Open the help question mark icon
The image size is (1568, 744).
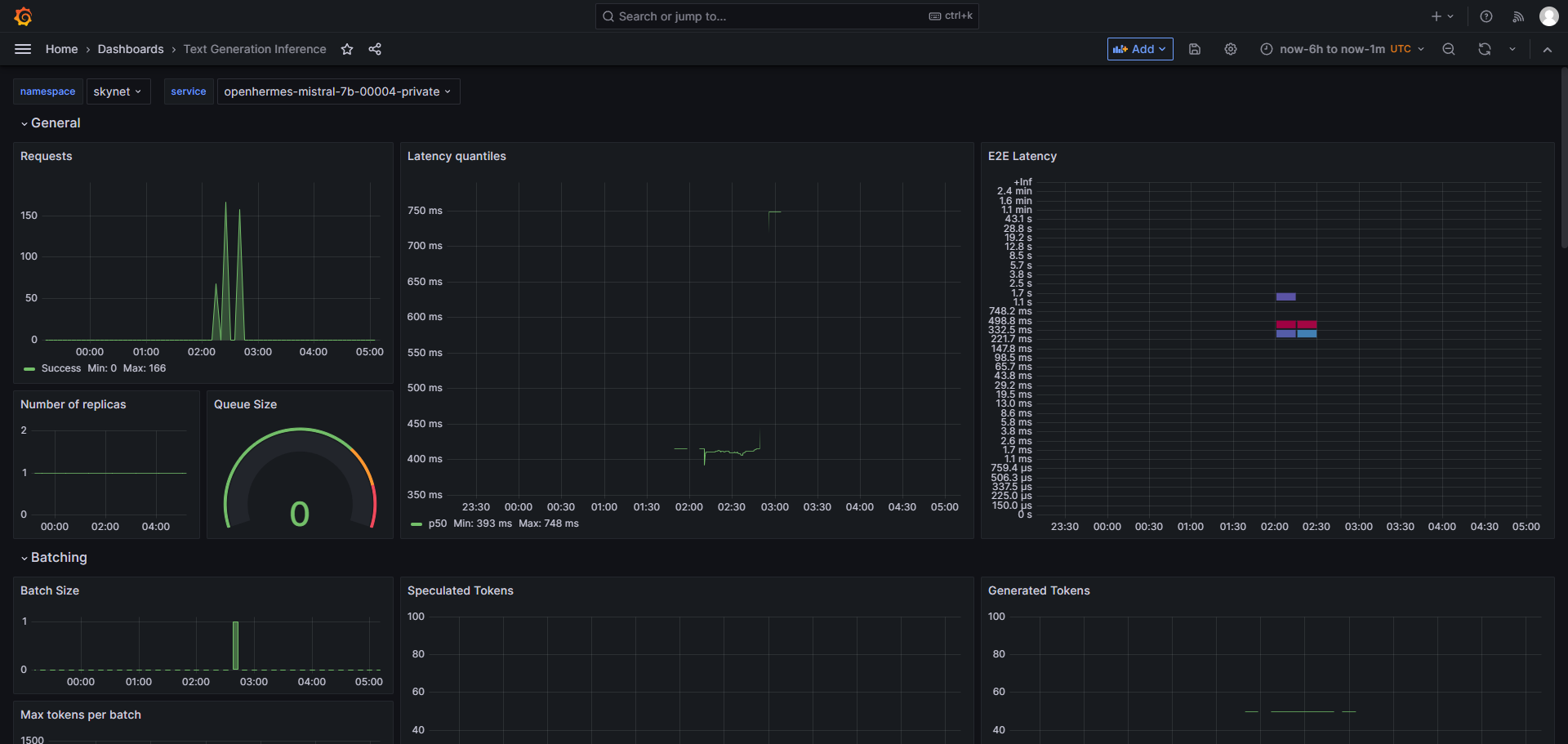click(x=1486, y=16)
